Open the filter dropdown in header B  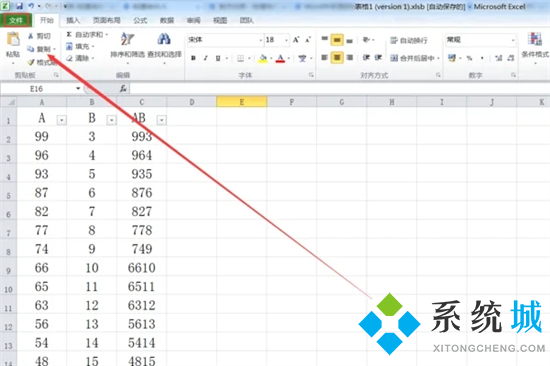(x=112, y=120)
